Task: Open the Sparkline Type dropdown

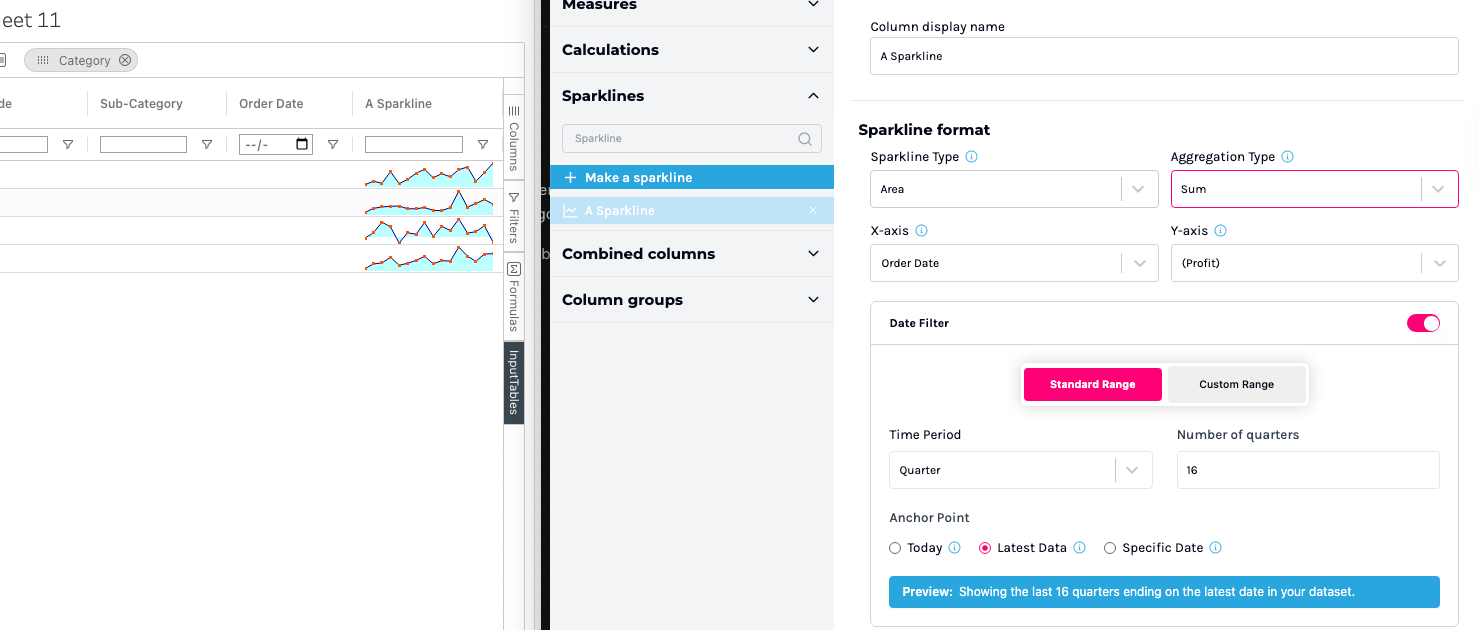Action: tap(1012, 189)
